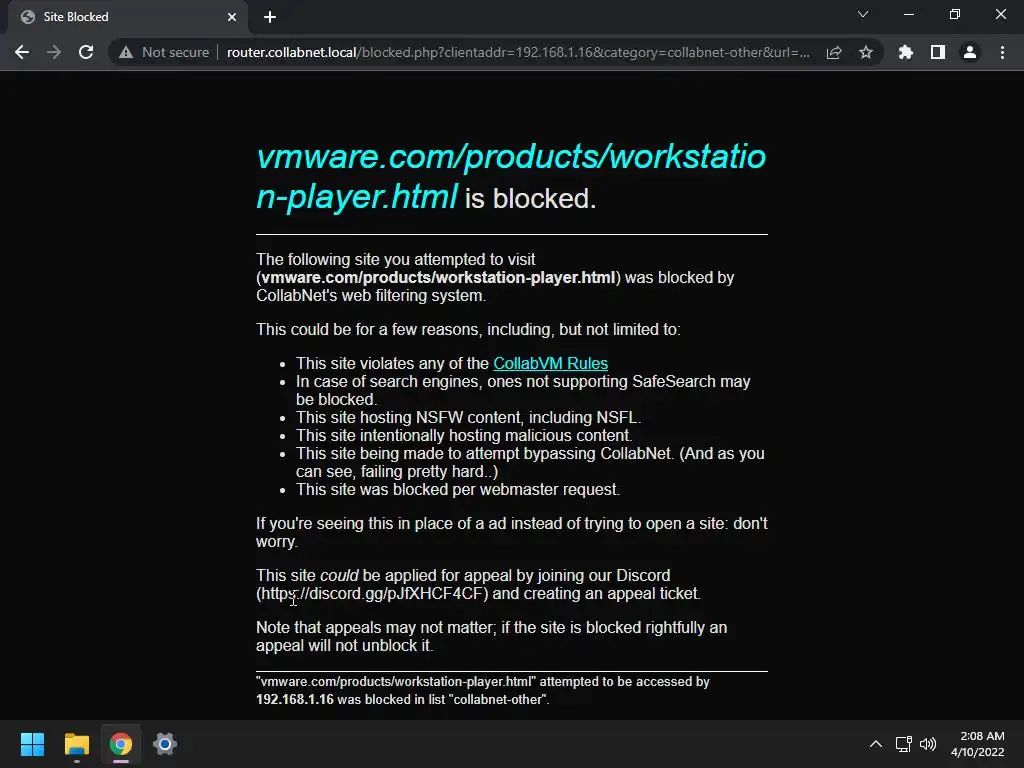
Task: Open Settings from the taskbar
Action: (x=165, y=744)
